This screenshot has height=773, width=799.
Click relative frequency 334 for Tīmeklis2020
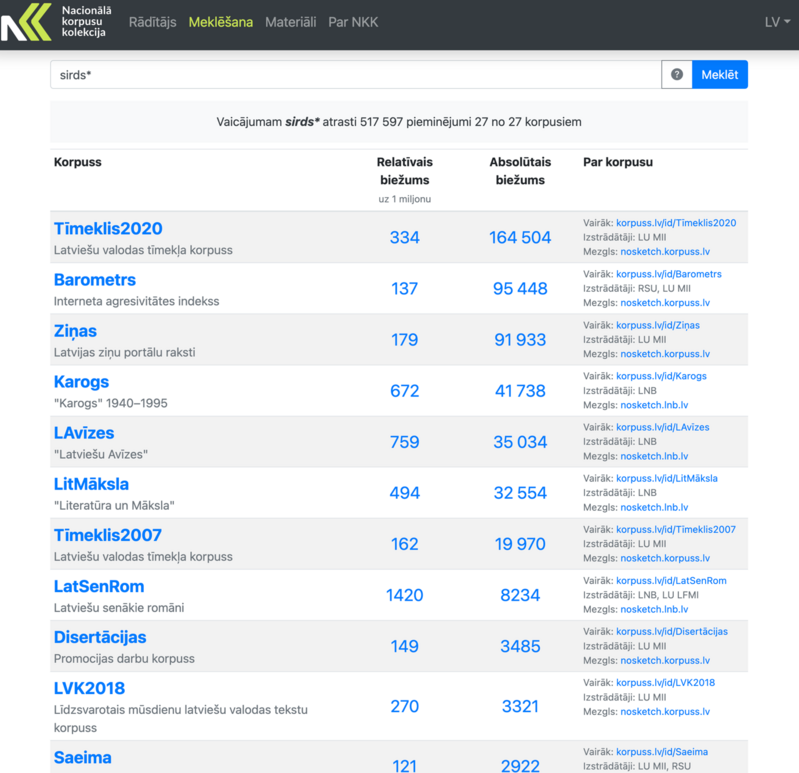point(405,237)
